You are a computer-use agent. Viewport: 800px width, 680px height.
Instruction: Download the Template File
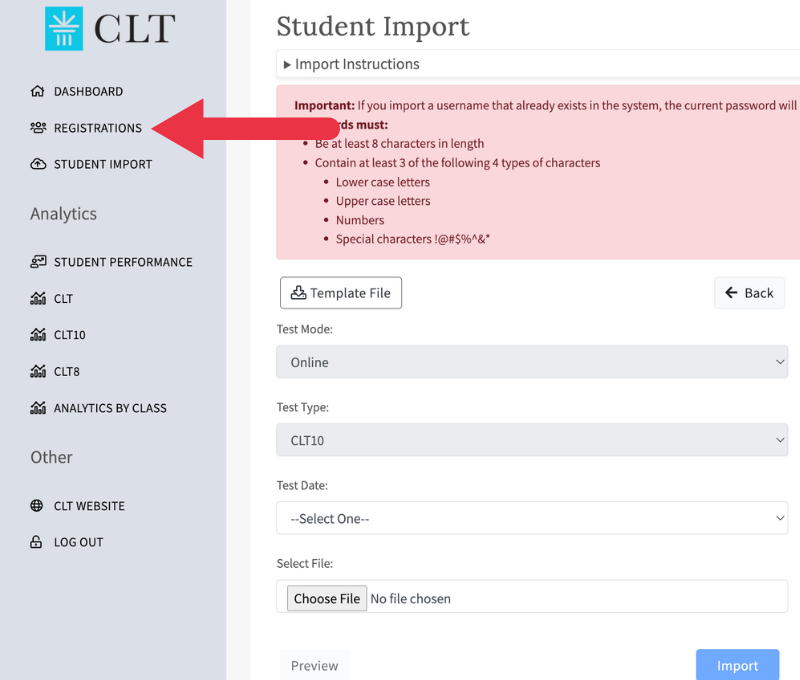click(341, 293)
